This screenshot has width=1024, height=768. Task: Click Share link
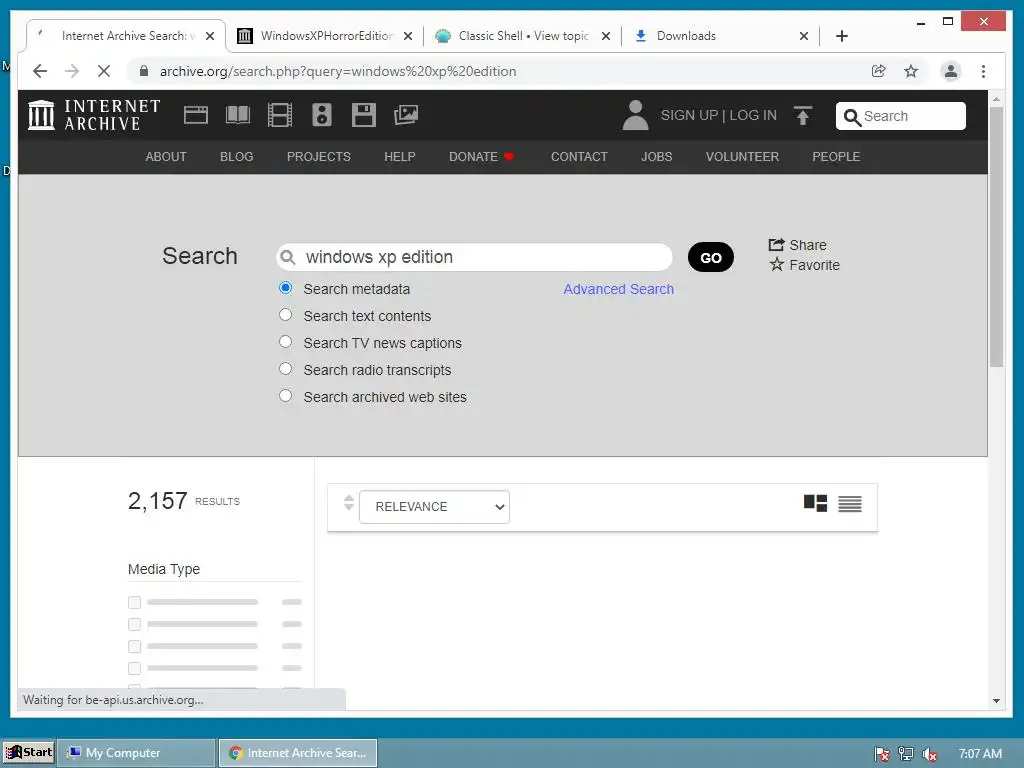(x=797, y=245)
